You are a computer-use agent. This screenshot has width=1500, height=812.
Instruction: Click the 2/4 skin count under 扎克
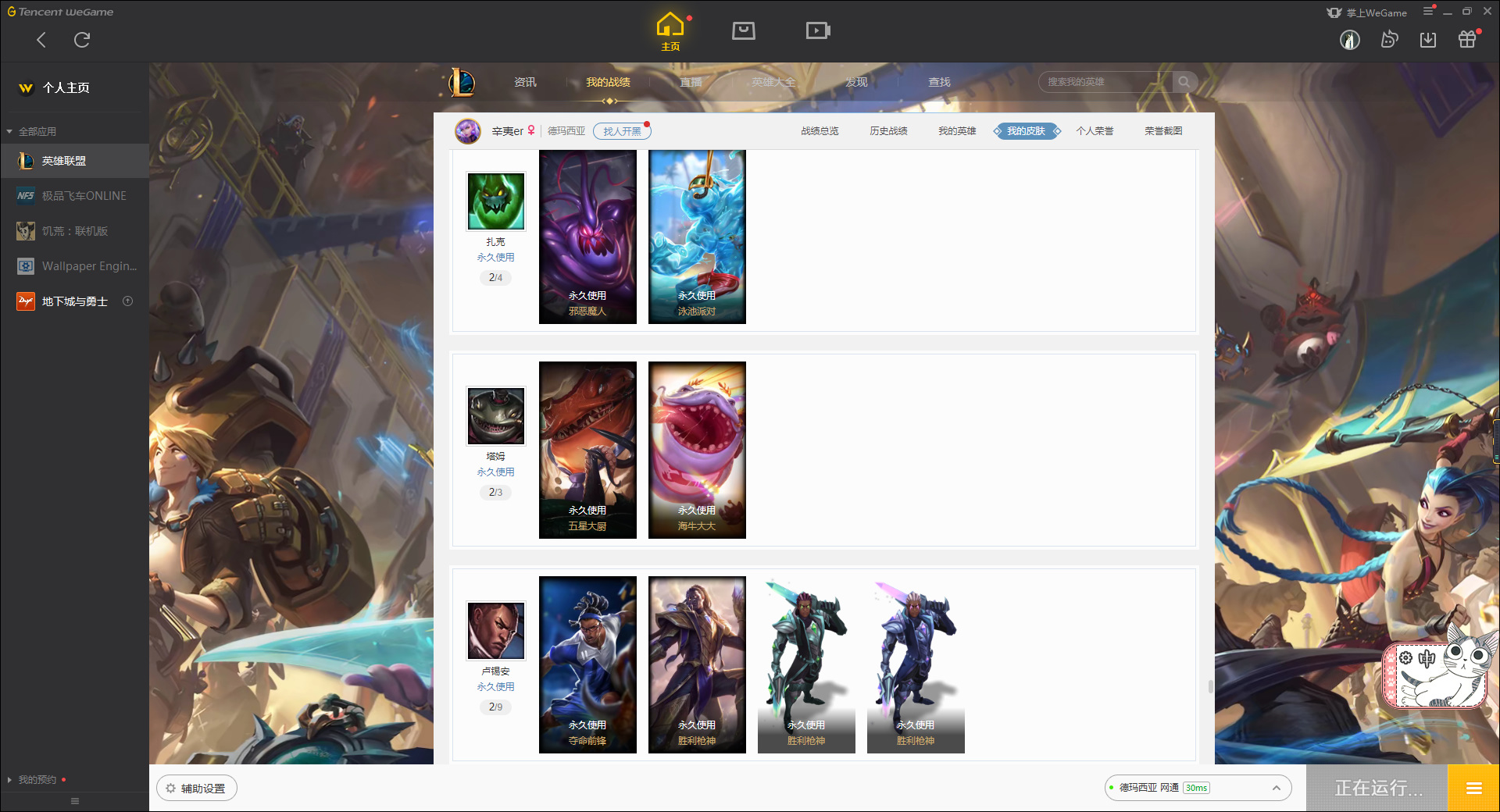(x=495, y=278)
